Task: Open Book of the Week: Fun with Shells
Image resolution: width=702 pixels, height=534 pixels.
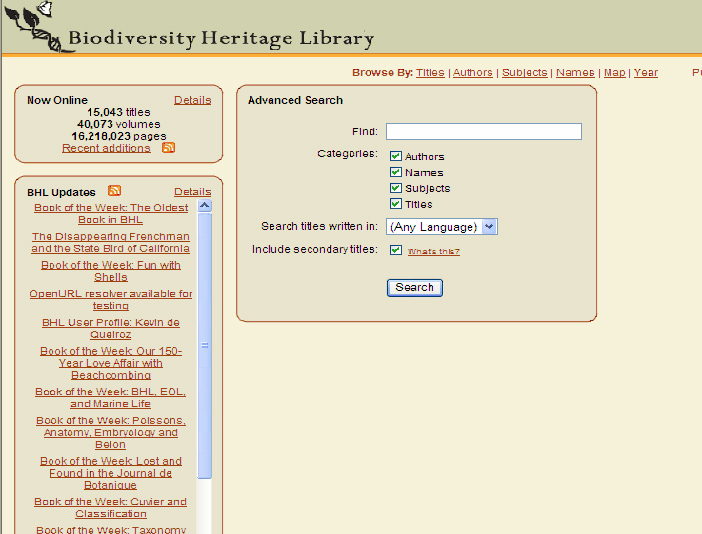Action: pyautogui.click(x=111, y=271)
